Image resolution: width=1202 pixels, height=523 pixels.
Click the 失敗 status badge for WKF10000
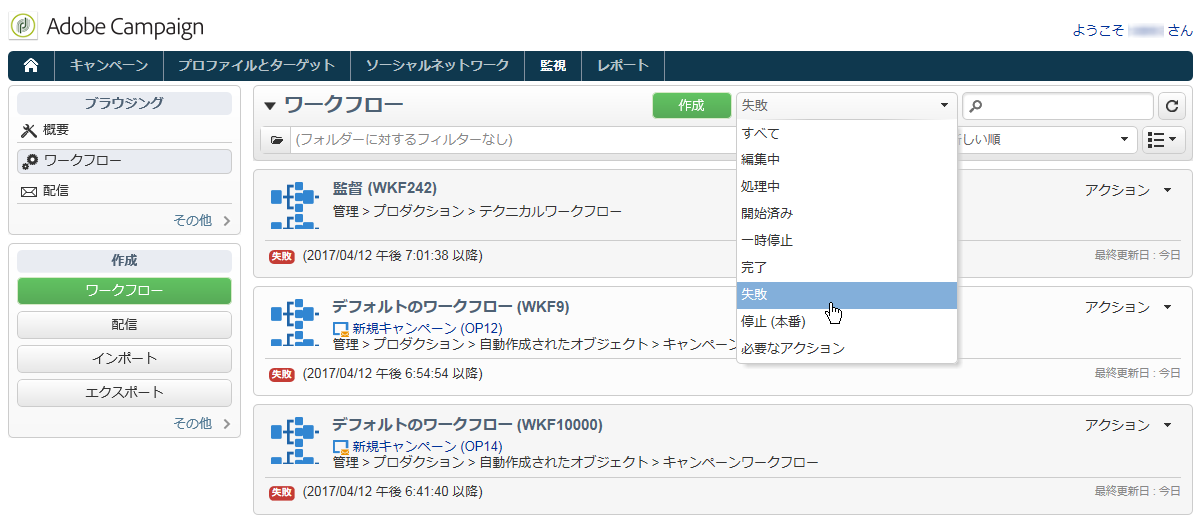[282, 492]
